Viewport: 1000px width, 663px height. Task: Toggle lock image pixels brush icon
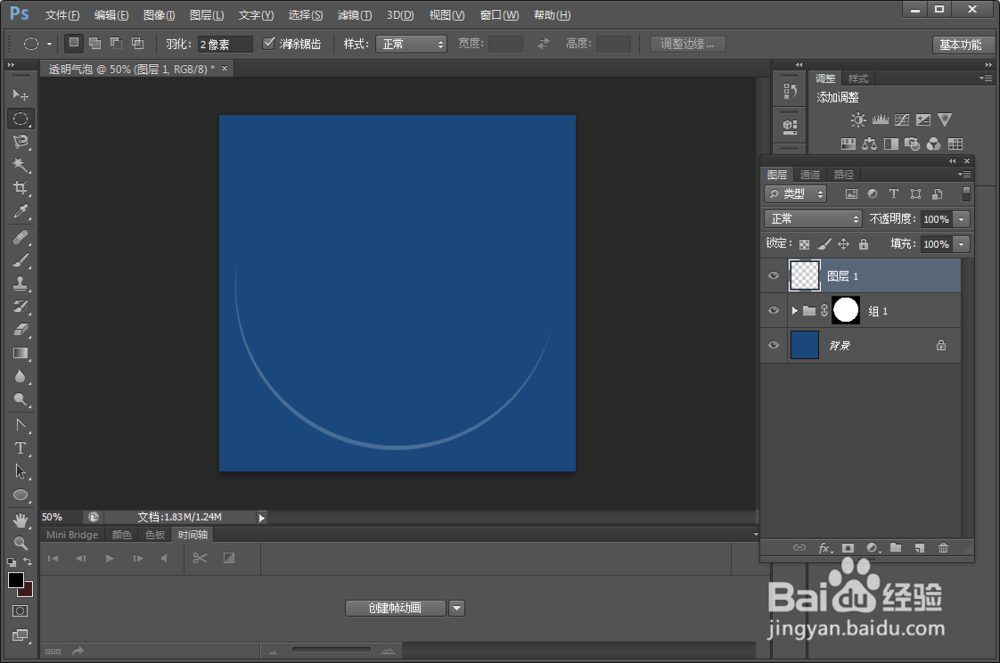824,244
